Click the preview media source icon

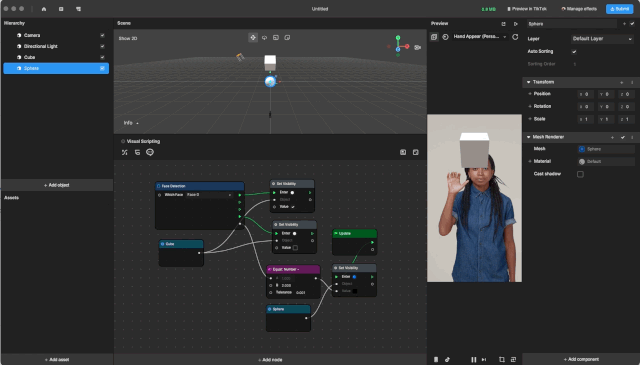445,37
